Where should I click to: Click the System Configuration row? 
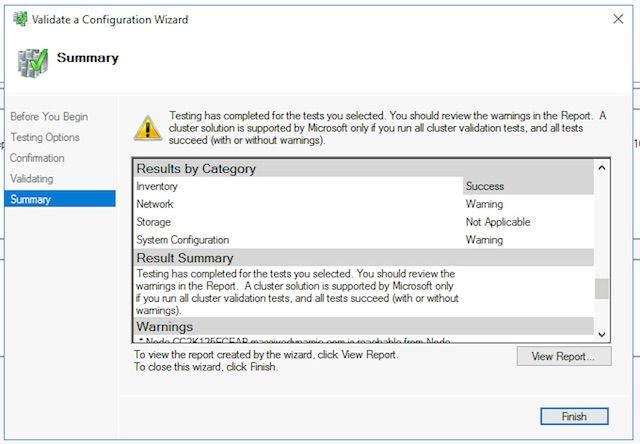point(300,240)
